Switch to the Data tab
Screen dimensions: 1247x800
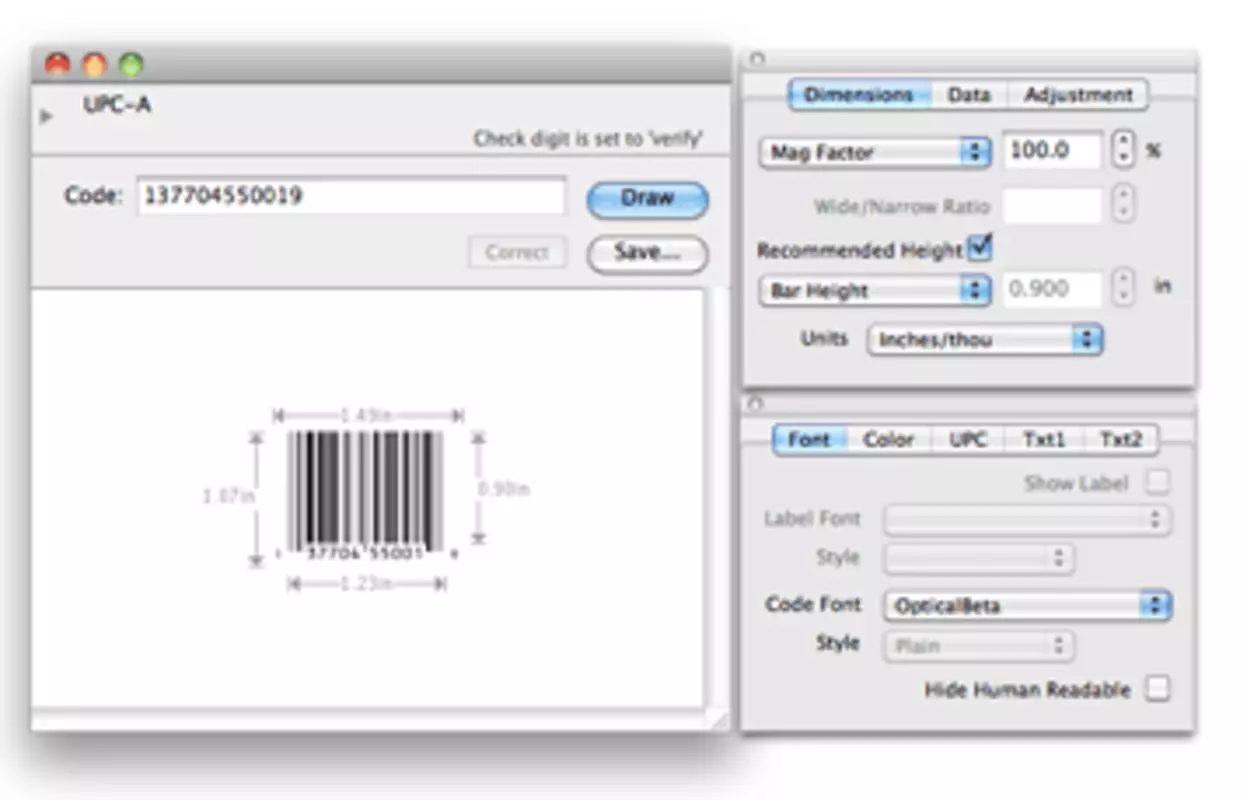pyautogui.click(x=969, y=95)
